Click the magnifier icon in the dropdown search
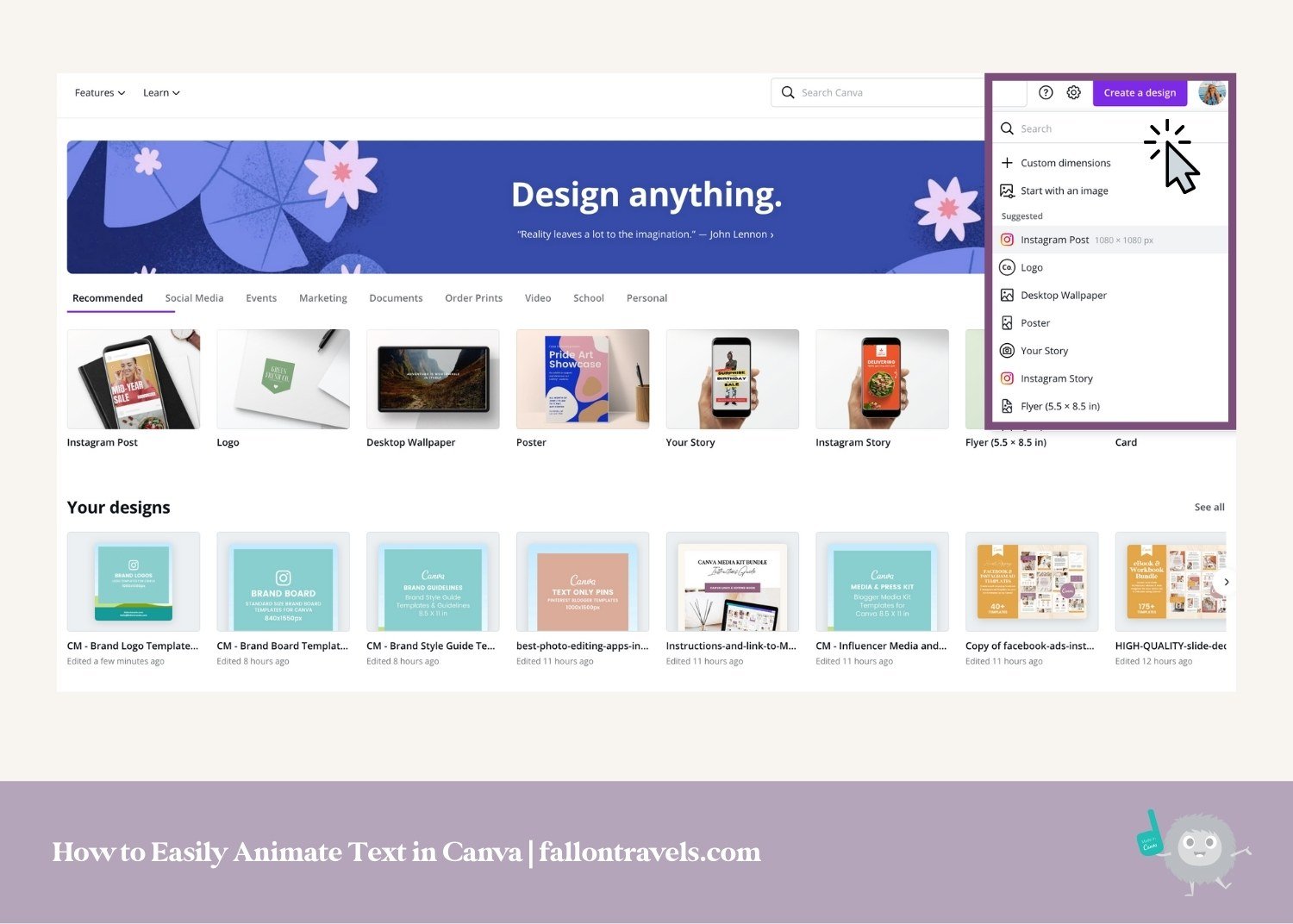This screenshot has width=1293, height=924. 1007,128
